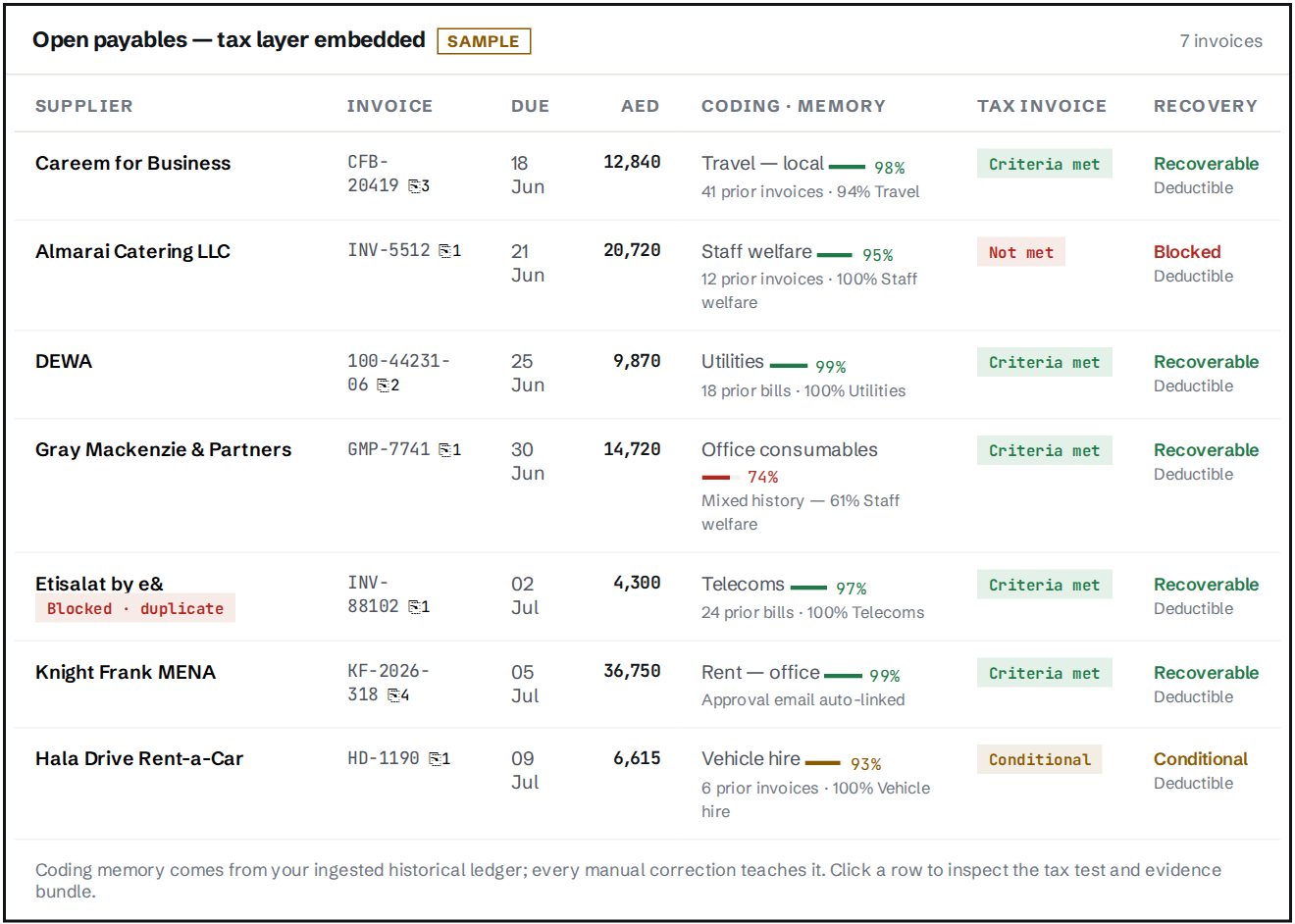
Task: Click Criteria met badge in DEWA row
Action: (1044, 363)
